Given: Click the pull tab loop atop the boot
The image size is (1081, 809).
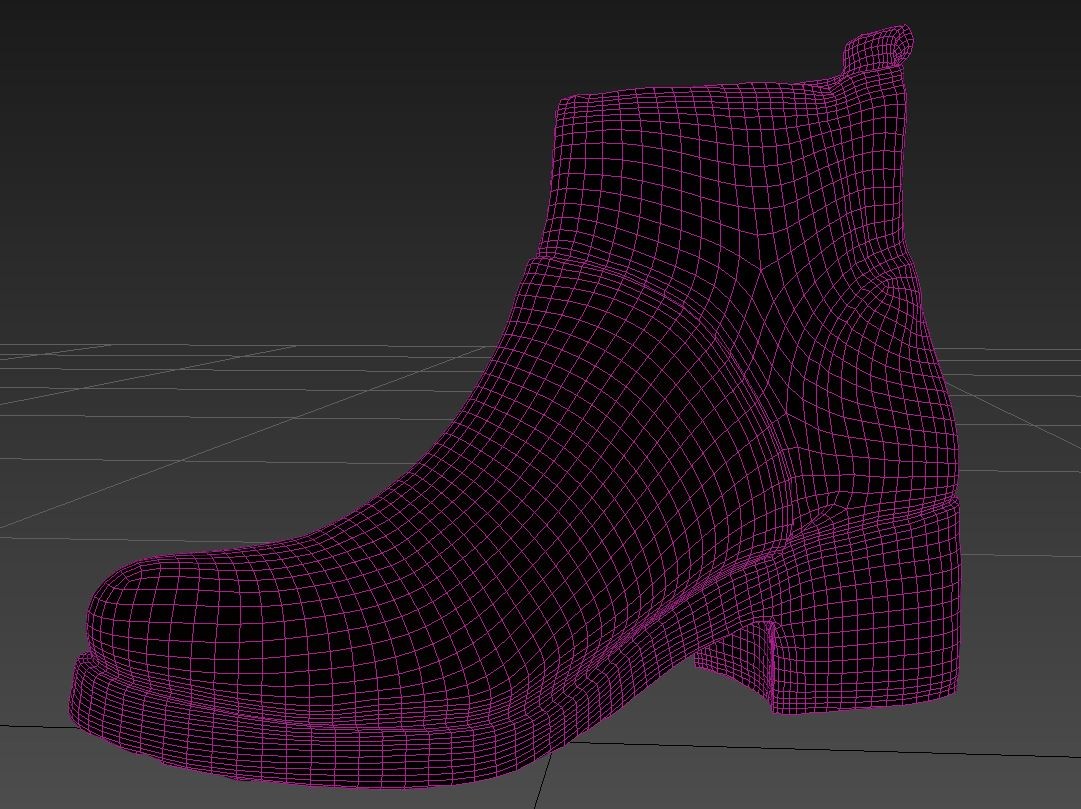Looking at the screenshot, I should pyautogui.click(x=879, y=49).
